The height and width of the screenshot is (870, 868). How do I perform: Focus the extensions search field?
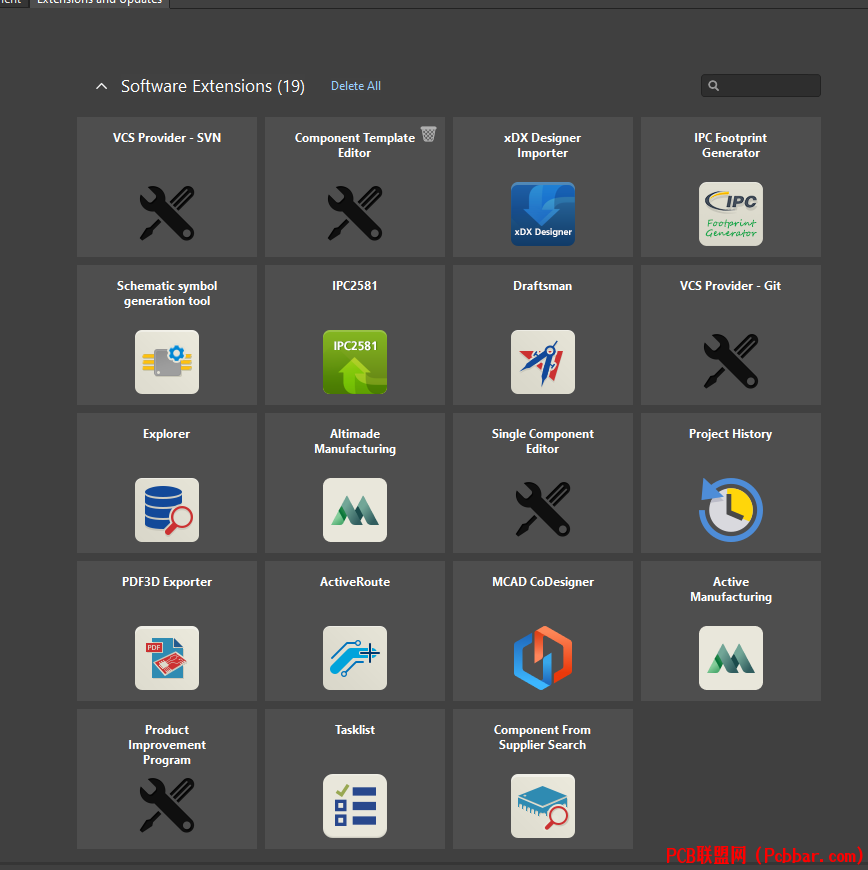click(x=760, y=85)
